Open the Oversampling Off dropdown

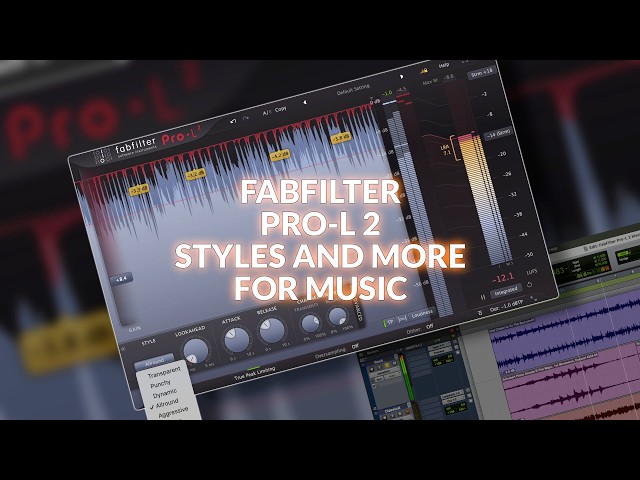coord(355,347)
